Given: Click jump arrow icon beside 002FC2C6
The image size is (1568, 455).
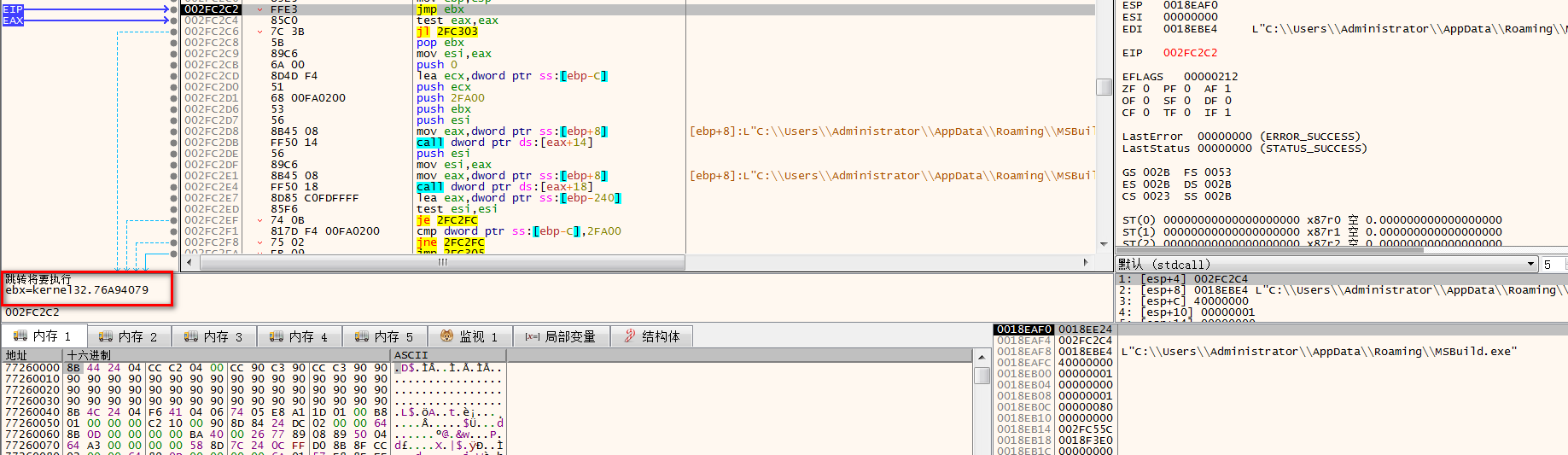Looking at the screenshot, I should click(x=260, y=32).
